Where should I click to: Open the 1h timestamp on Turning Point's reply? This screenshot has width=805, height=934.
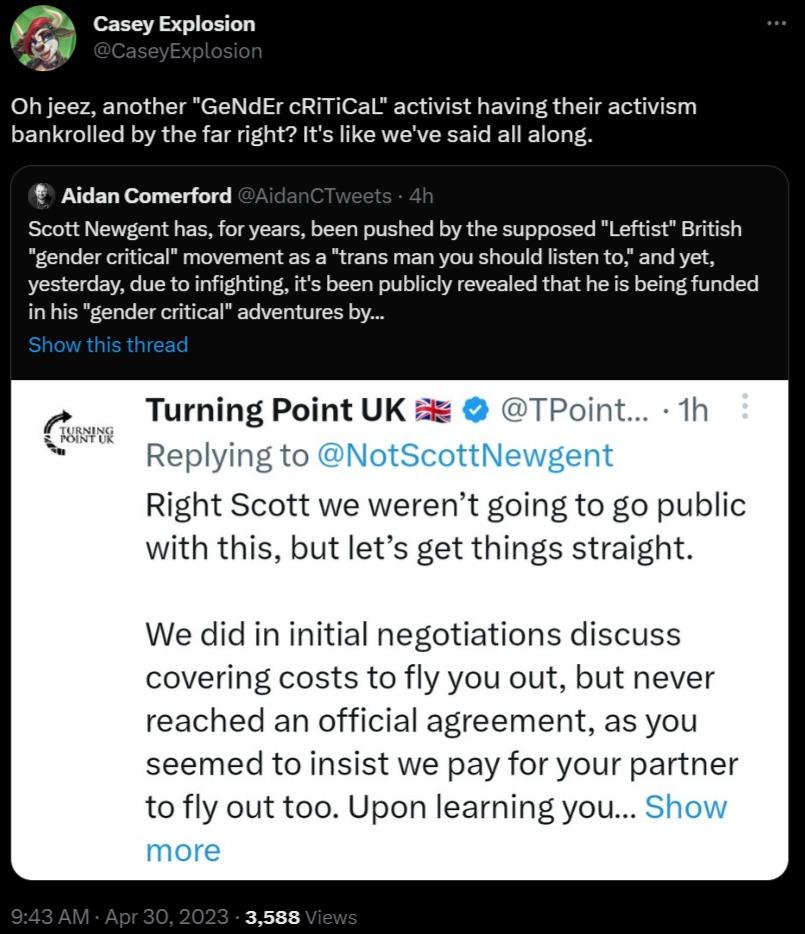pos(694,409)
